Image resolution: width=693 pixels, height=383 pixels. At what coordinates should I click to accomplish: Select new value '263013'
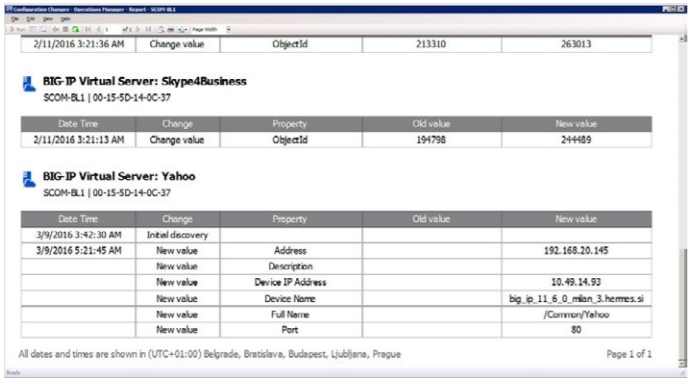tap(576, 44)
